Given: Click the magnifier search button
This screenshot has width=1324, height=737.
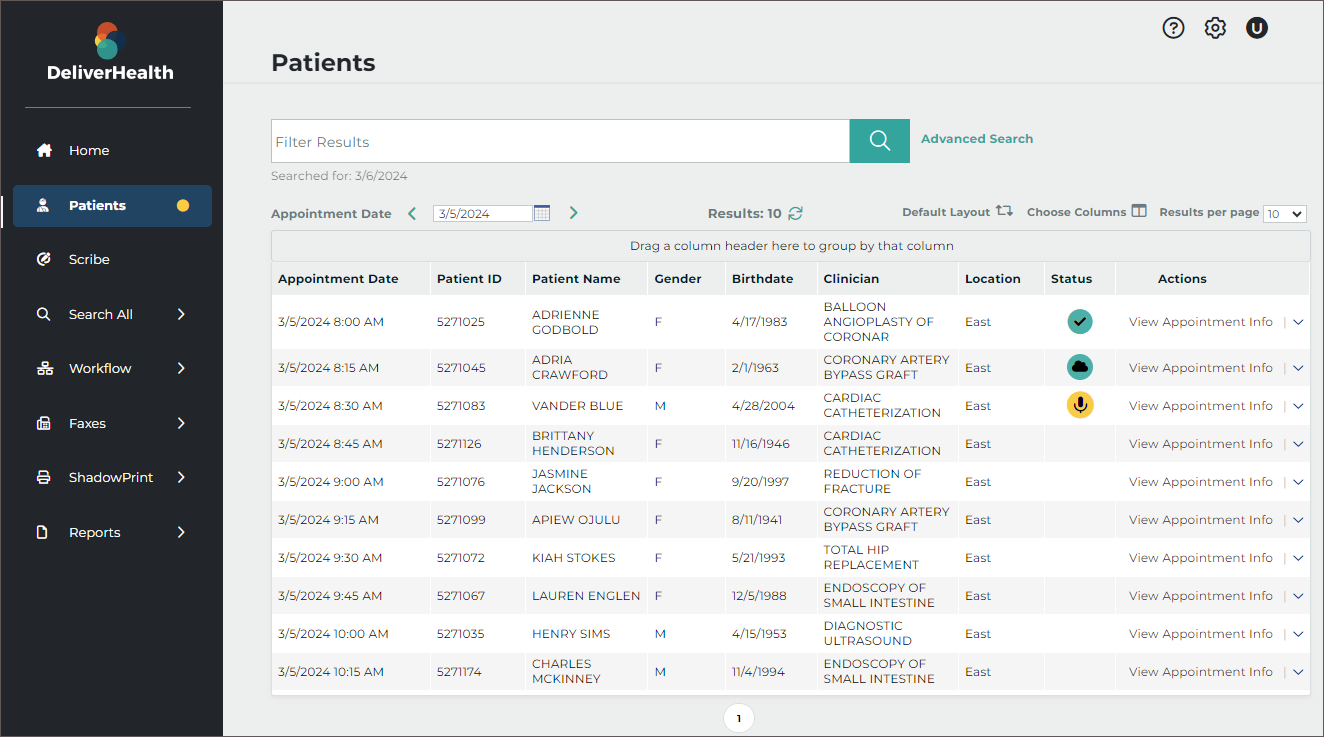Looking at the screenshot, I should coord(879,141).
